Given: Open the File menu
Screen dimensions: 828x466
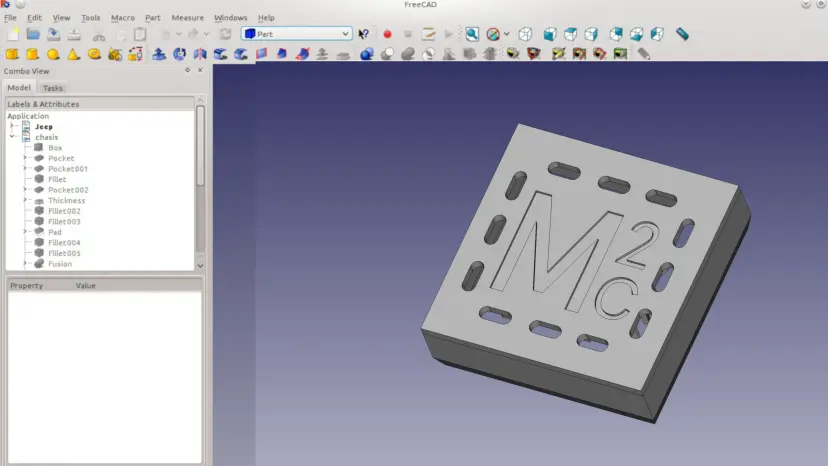Looking at the screenshot, I should coord(10,17).
